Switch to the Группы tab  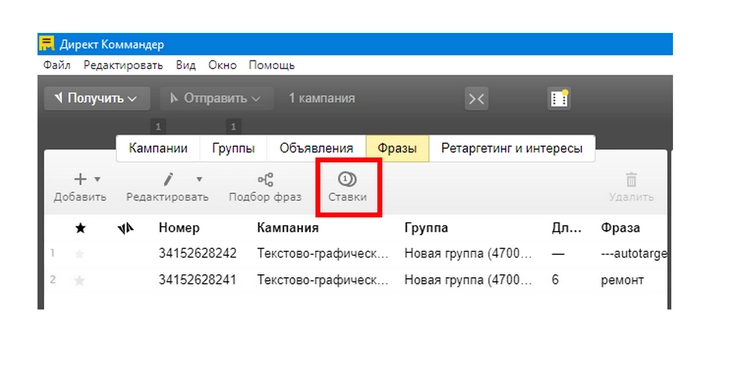tap(233, 149)
